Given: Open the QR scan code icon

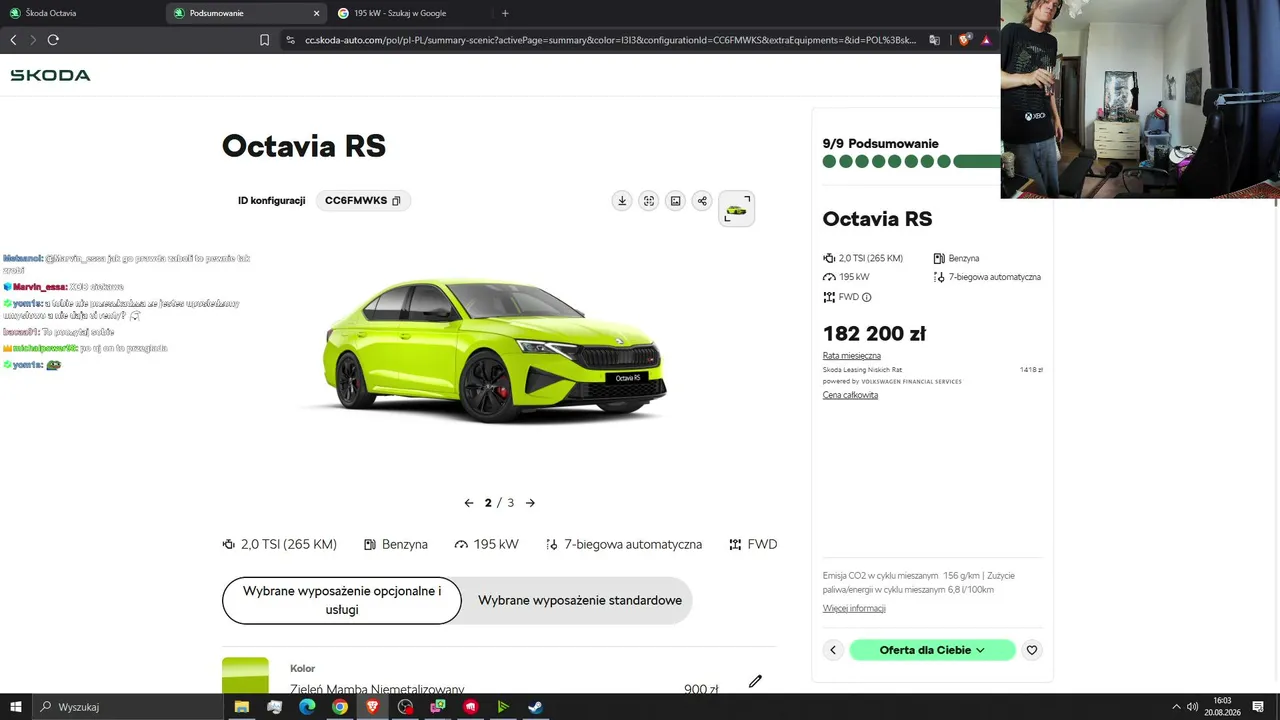Looking at the screenshot, I should click(x=649, y=201).
